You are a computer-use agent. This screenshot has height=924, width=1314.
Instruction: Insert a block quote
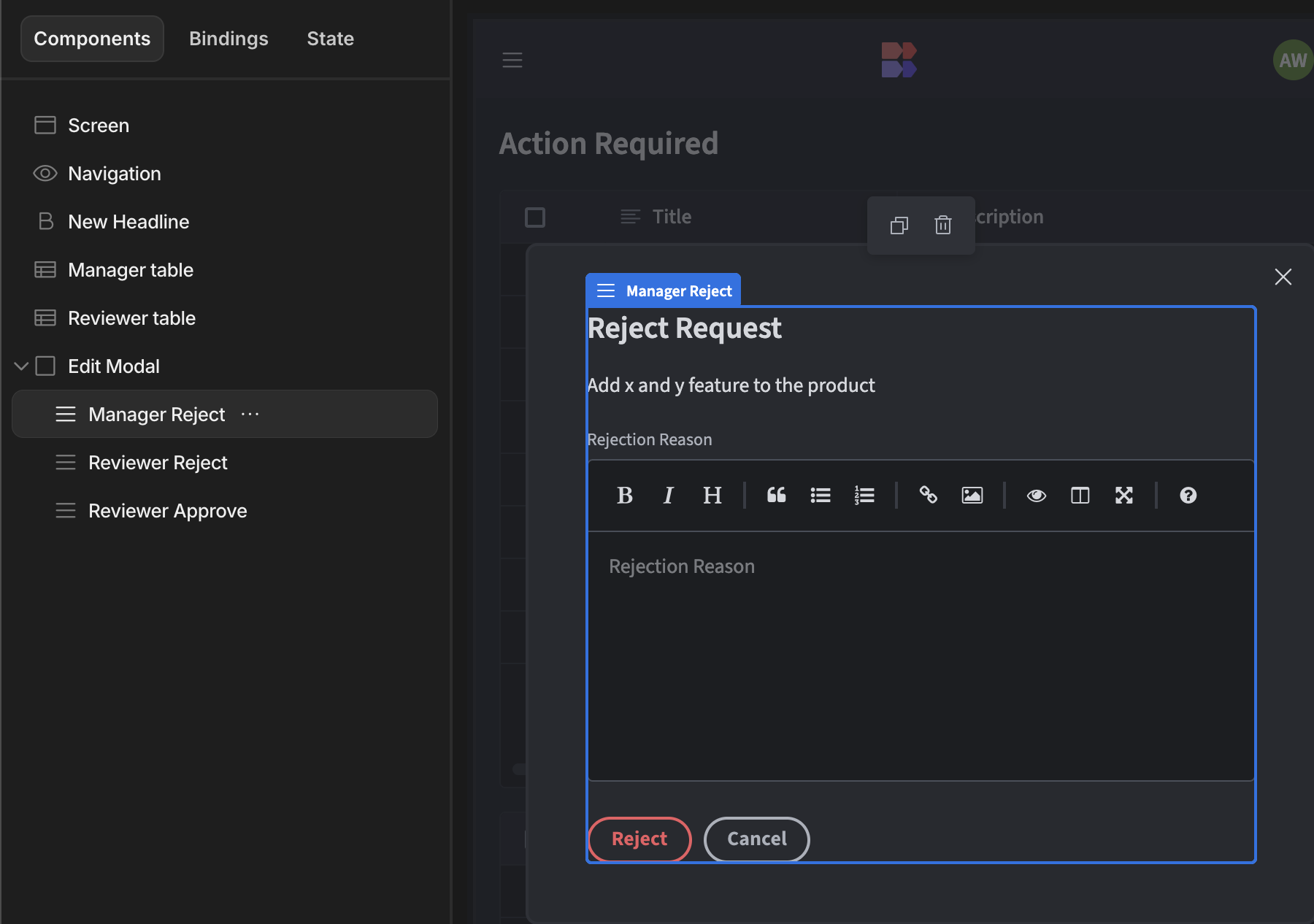point(777,496)
